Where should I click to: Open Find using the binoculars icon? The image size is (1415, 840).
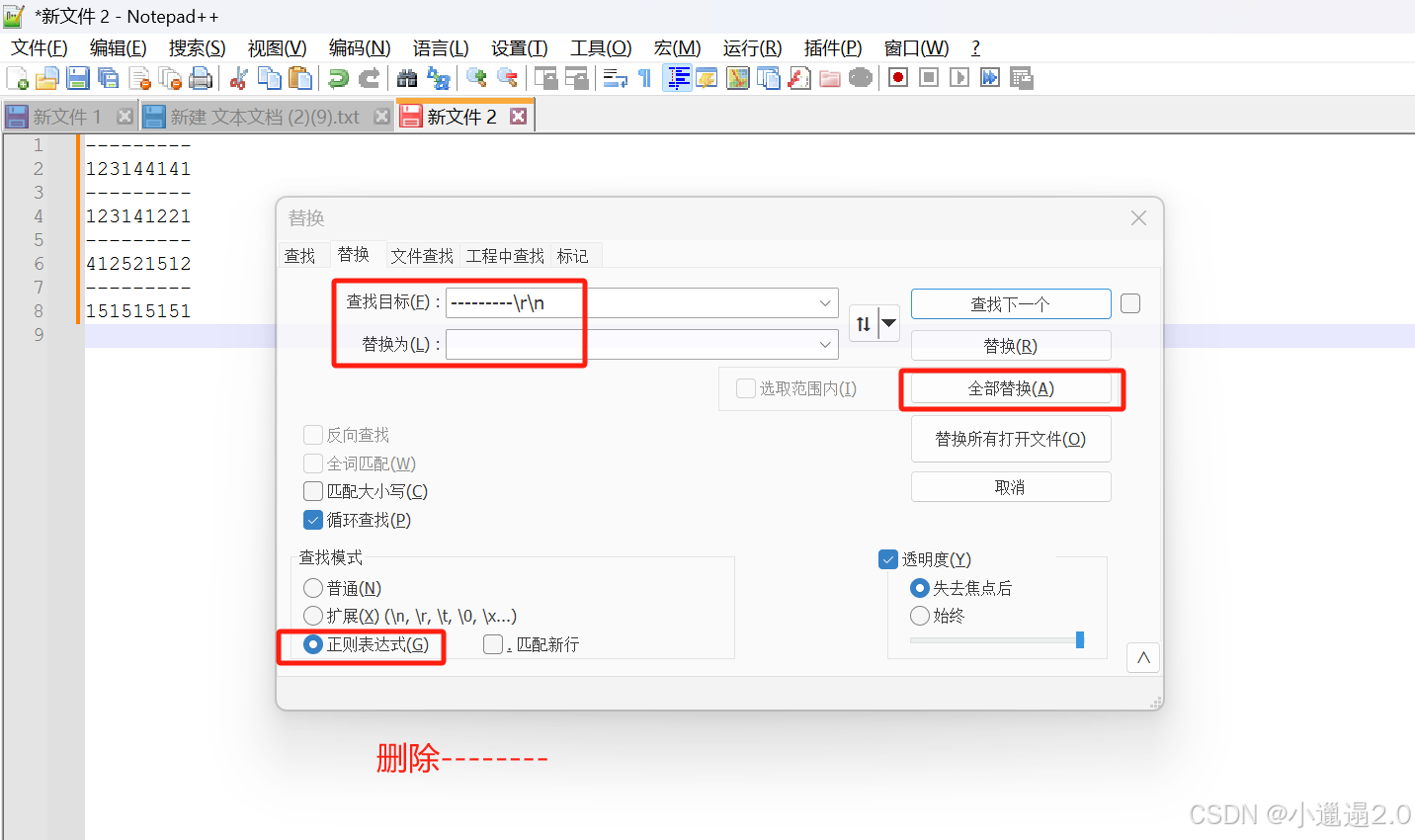click(x=407, y=78)
